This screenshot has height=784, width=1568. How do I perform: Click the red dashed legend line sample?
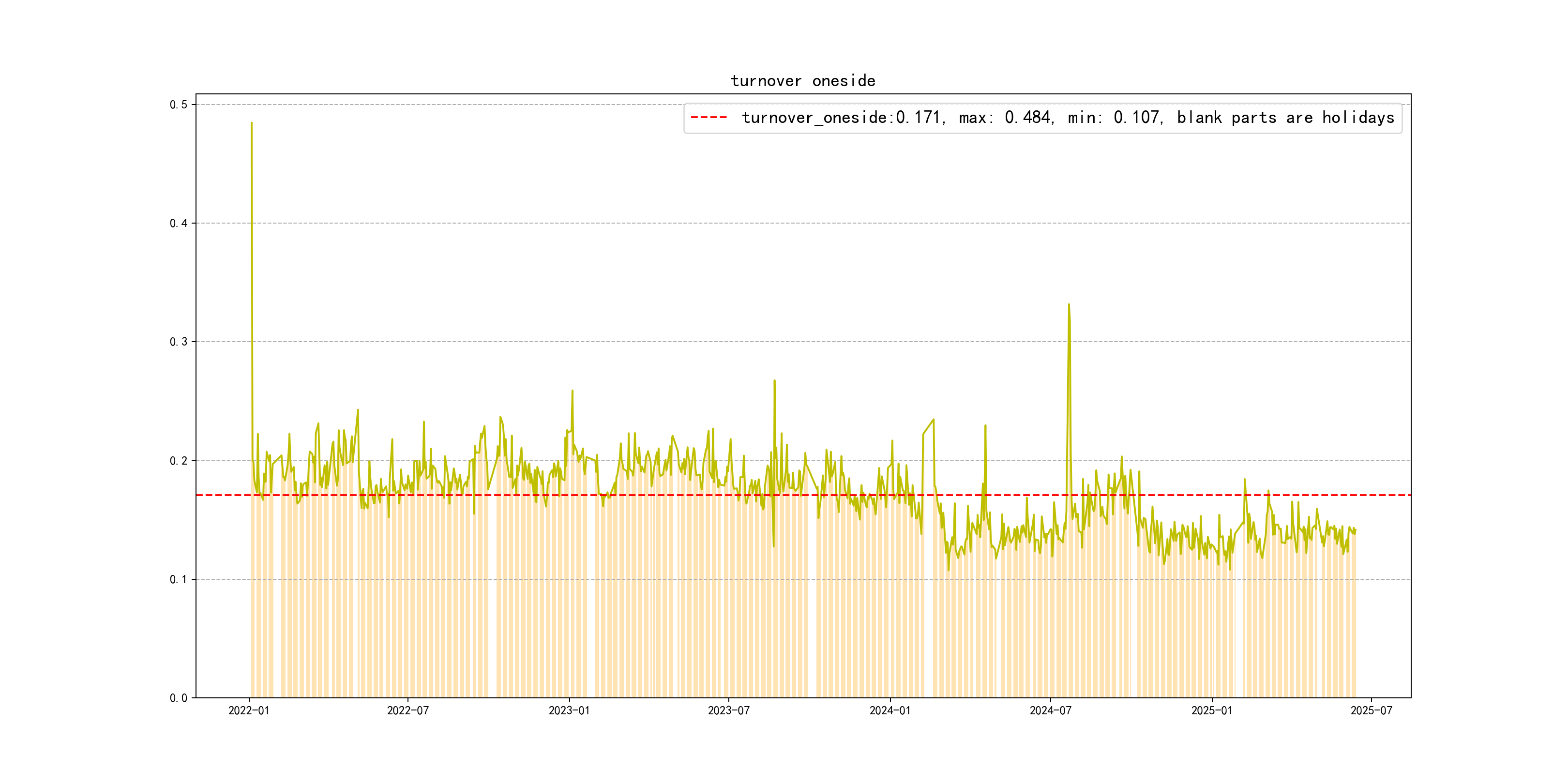coord(709,118)
